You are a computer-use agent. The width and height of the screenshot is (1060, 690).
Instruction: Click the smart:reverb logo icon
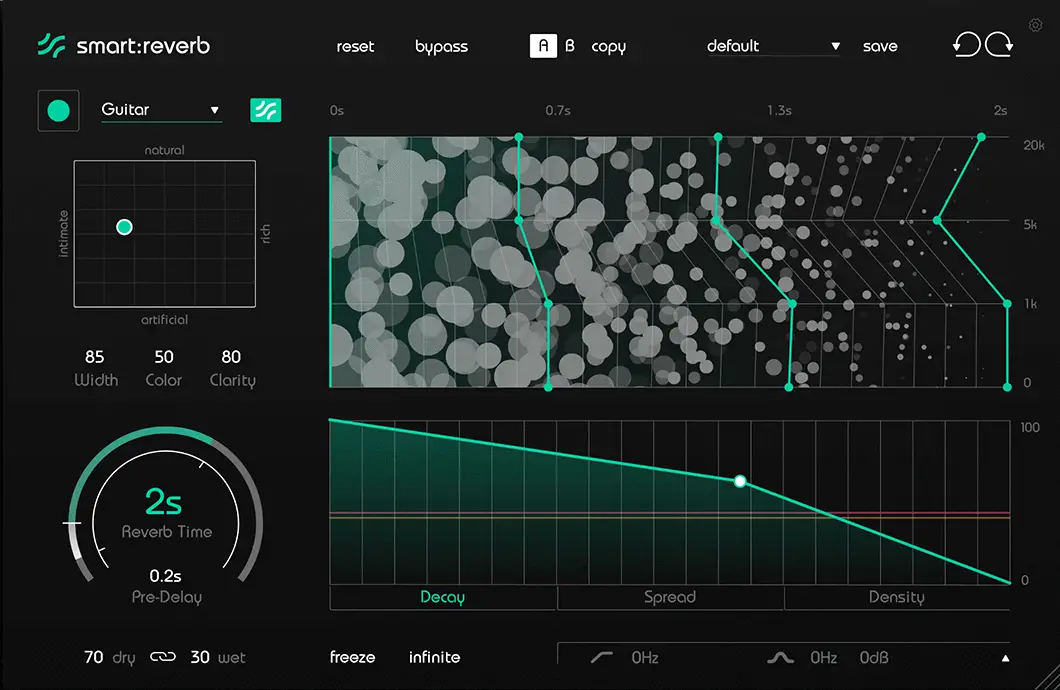[x=51, y=46]
